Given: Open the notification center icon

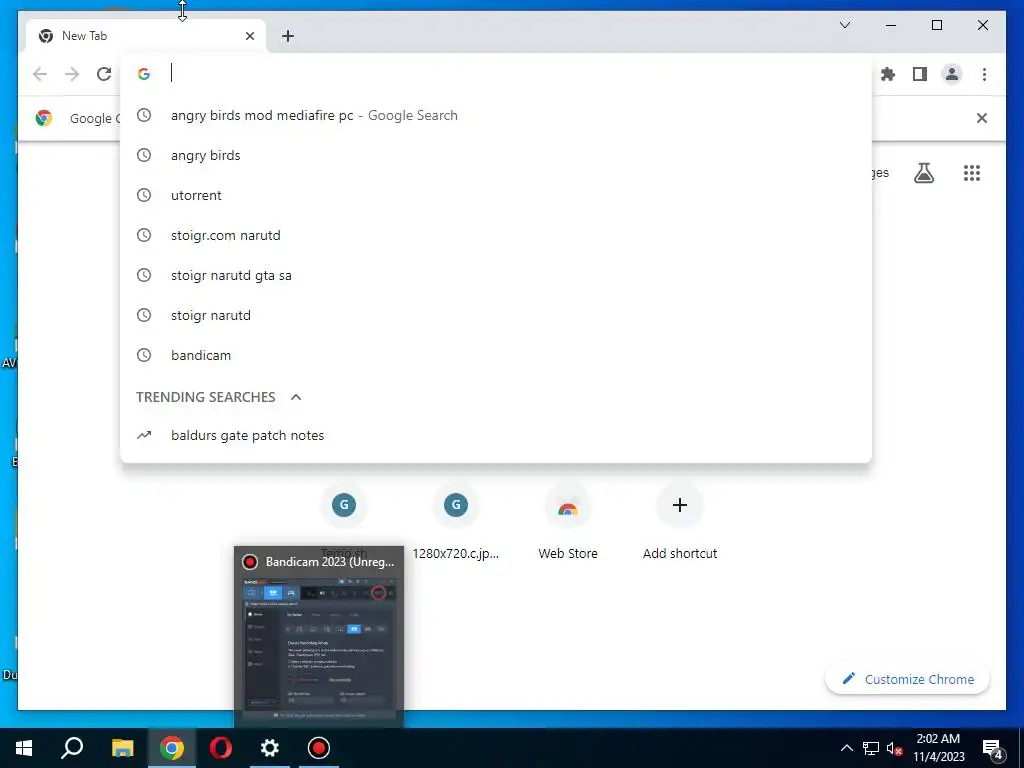Looking at the screenshot, I should pyautogui.click(x=993, y=748).
